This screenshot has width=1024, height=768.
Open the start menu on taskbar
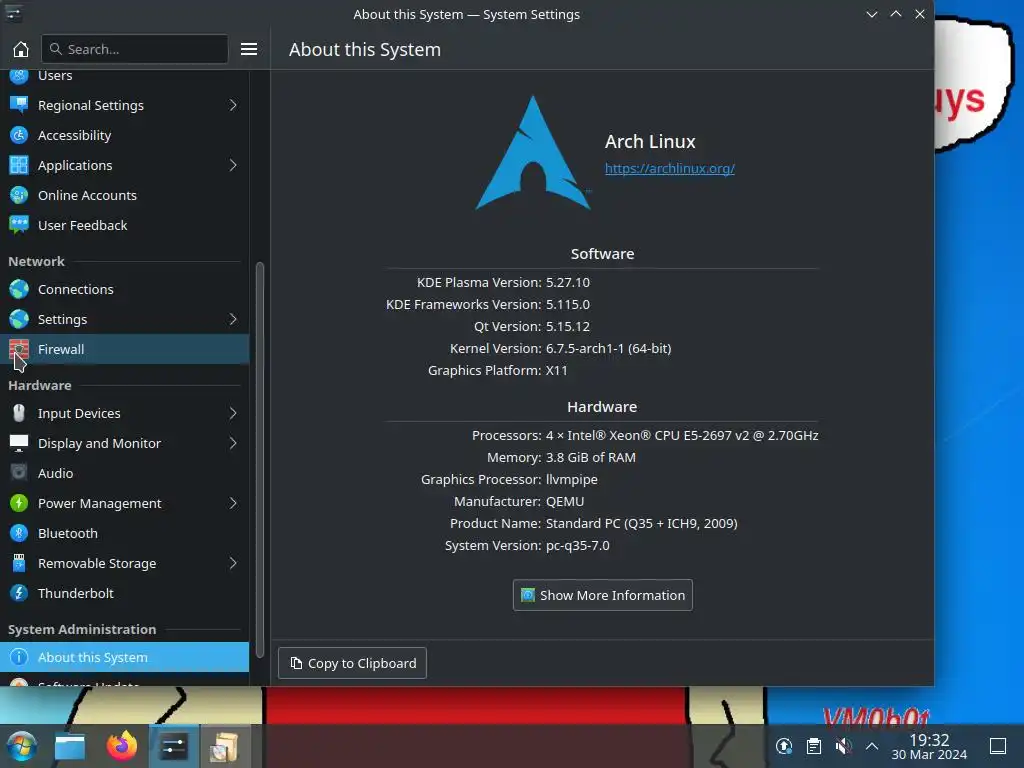22,746
